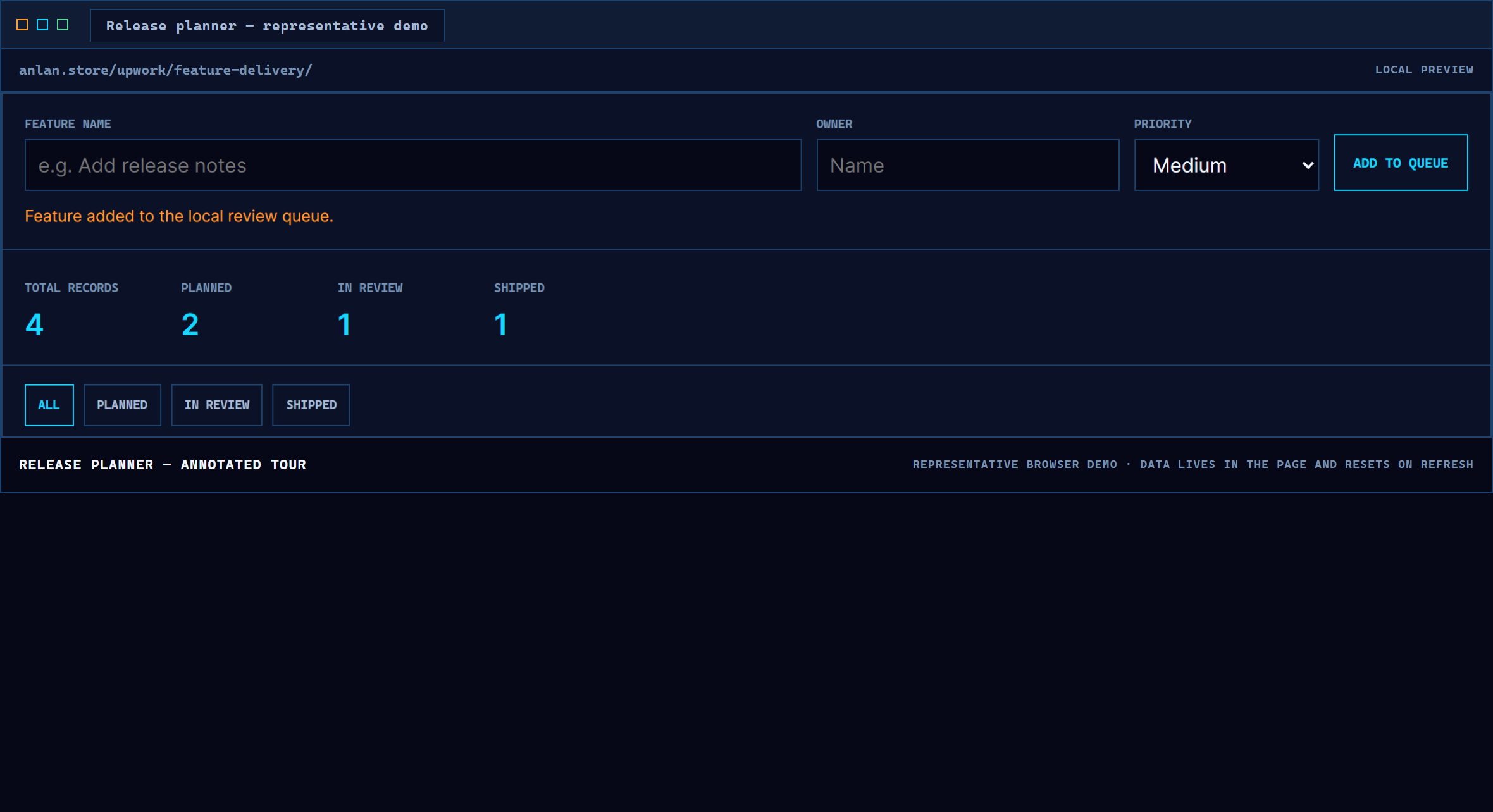Screen dimensions: 1493x812
Task: Click the FEATURE NAME field label
Action: (68, 124)
